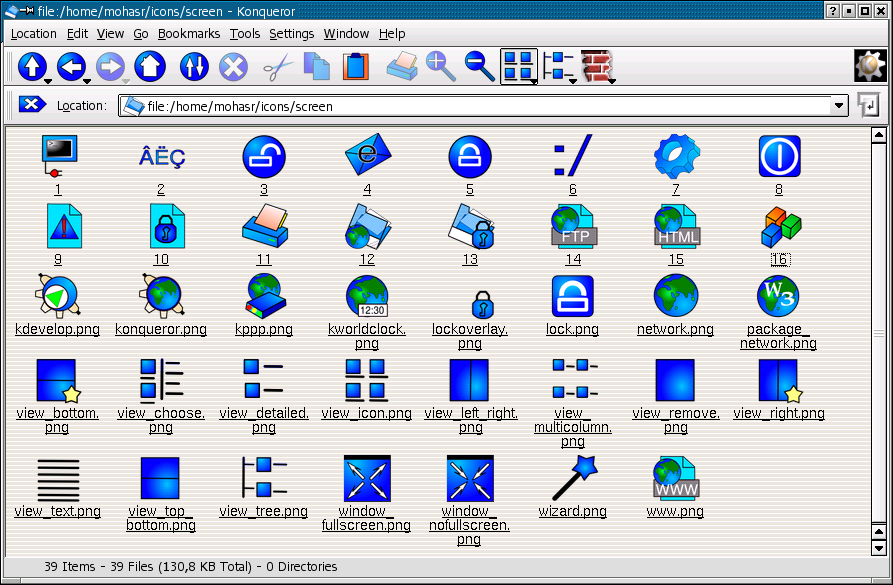The width and height of the screenshot is (893, 585).
Task: Switch to Tree View toolbar button
Action: point(558,66)
